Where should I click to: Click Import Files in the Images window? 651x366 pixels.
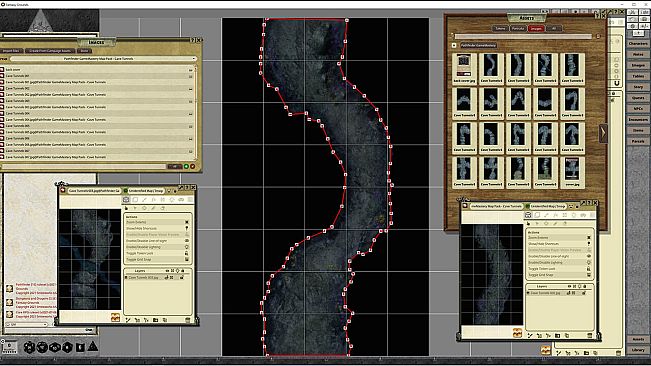pos(11,51)
